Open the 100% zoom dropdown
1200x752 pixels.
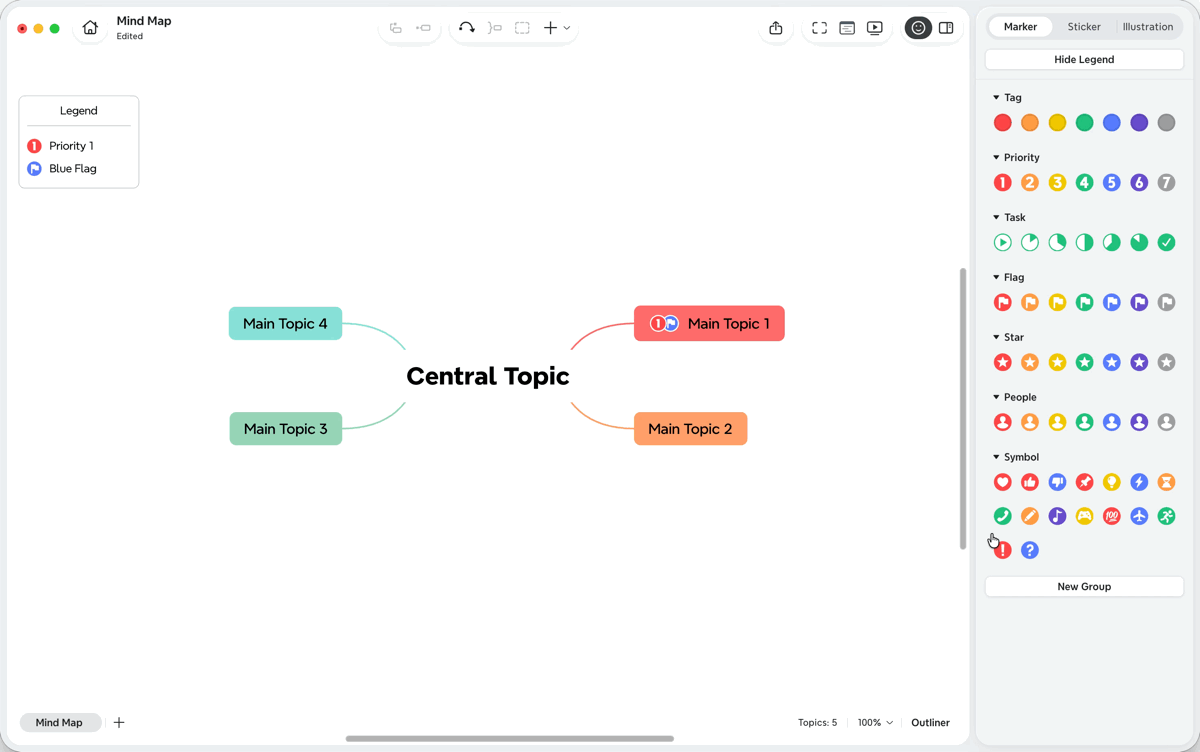(875, 722)
